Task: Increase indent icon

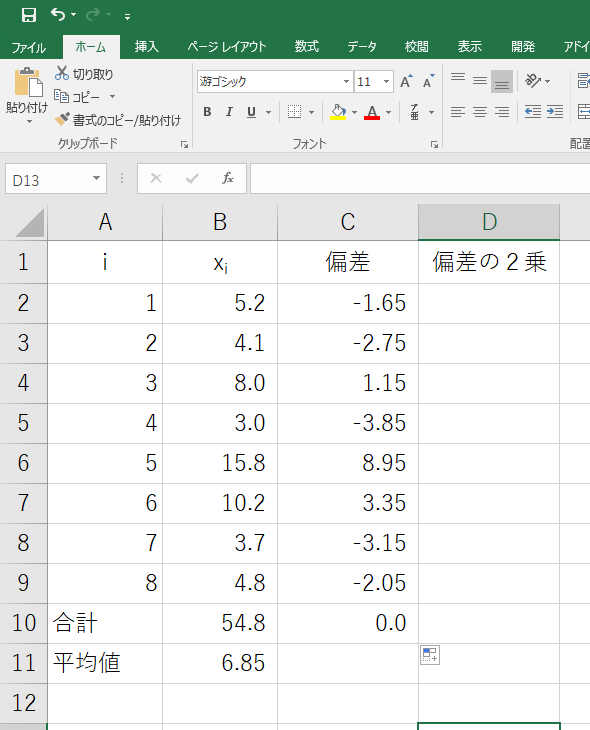Action: (555, 112)
